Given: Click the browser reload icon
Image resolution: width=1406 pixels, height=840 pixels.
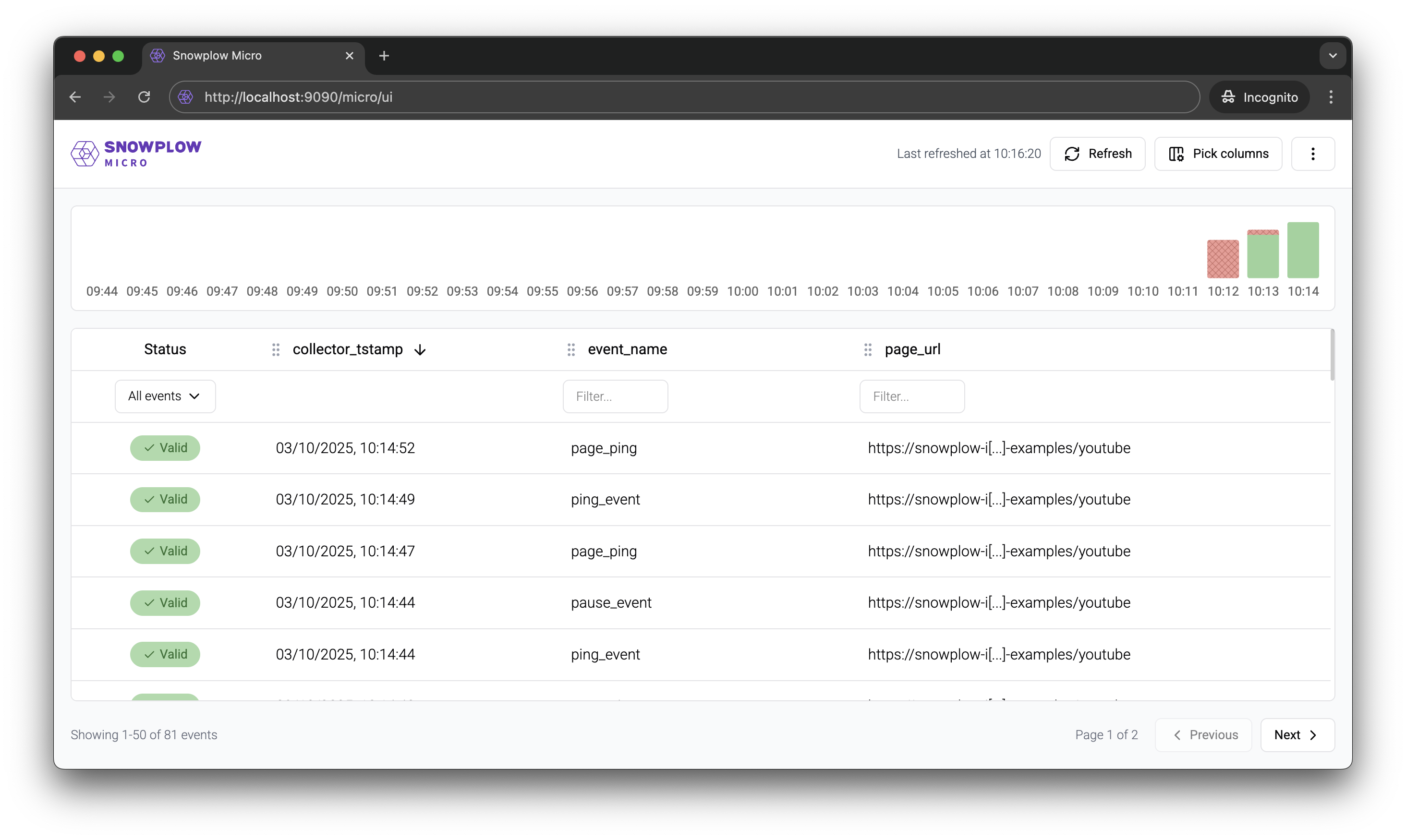Looking at the screenshot, I should (144, 97).
